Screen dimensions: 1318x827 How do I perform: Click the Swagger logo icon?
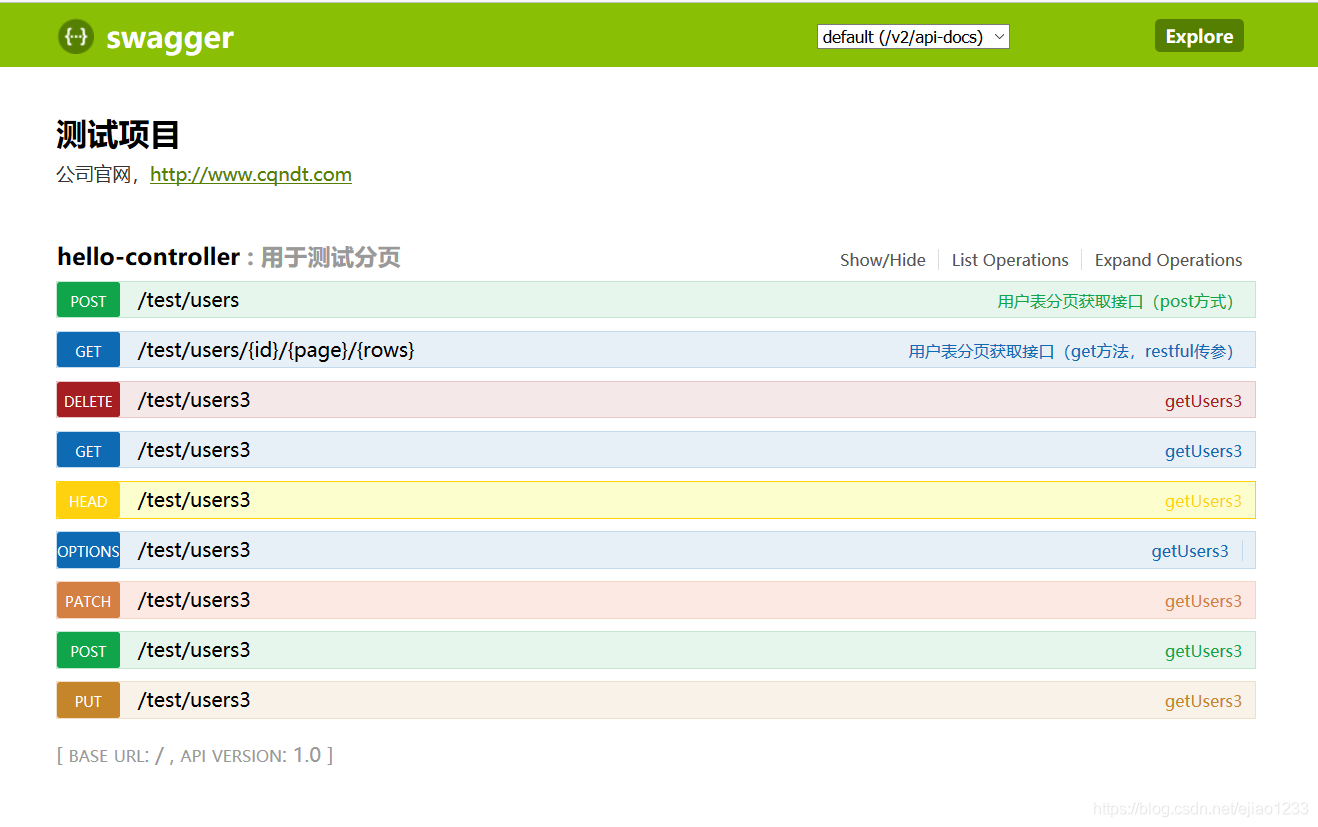point(76,36)
